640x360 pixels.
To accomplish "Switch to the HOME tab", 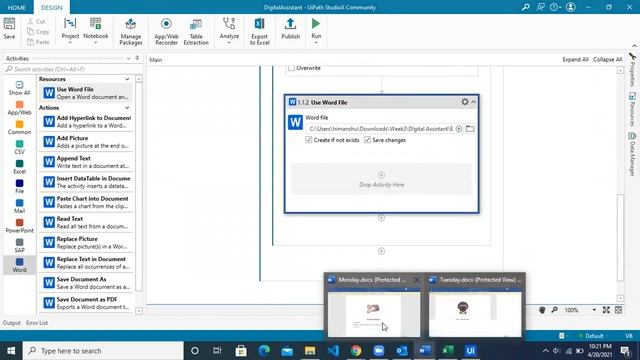I will 17,7.
